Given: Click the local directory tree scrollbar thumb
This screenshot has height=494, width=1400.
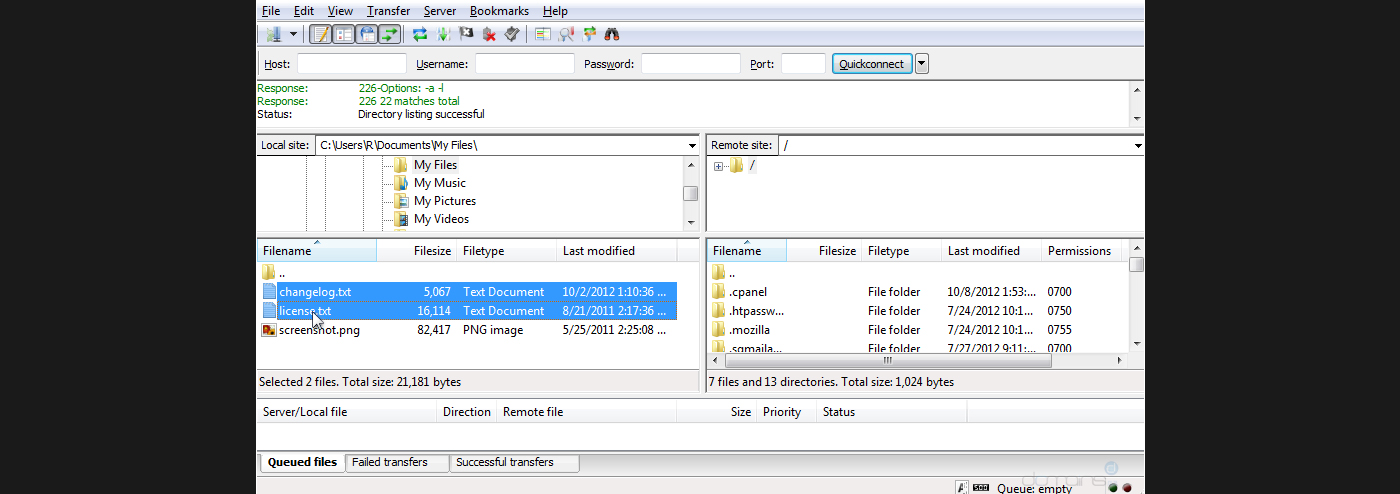Looking at the screenshot, I should point(690,194).
